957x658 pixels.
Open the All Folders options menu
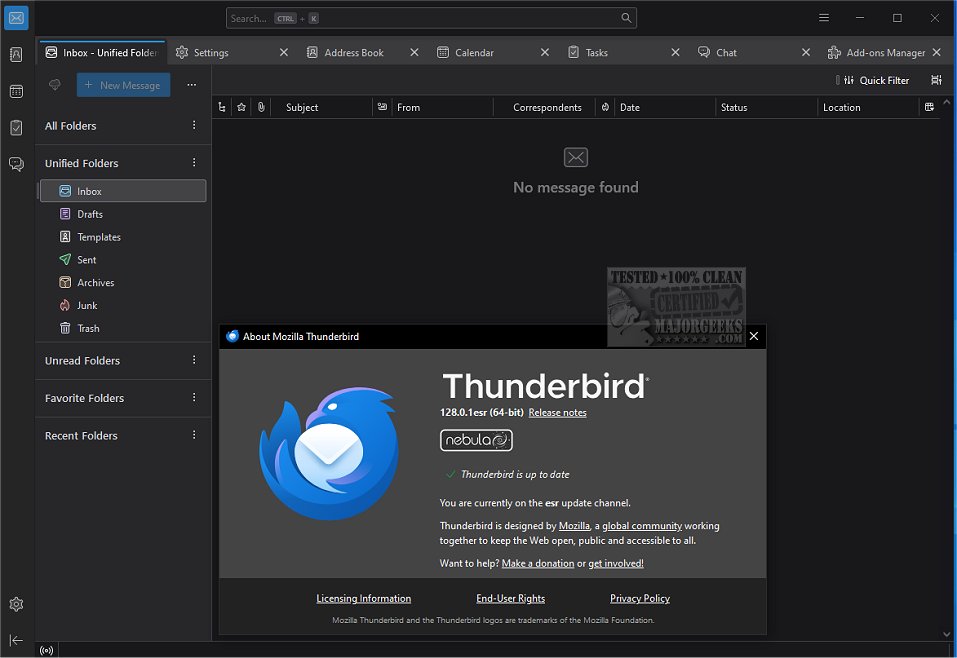click(x=194, y=126)
